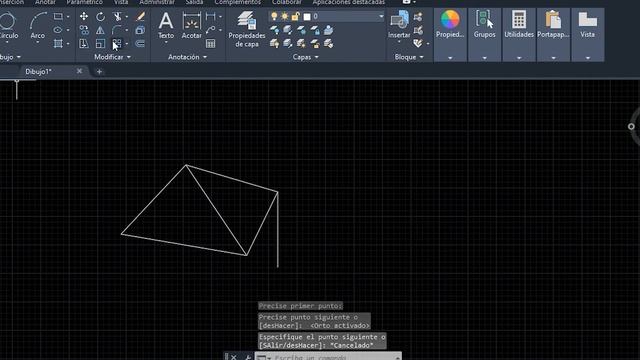
Task: Expand the Propied... panel arrow
Action: click(x=450, y=58)
